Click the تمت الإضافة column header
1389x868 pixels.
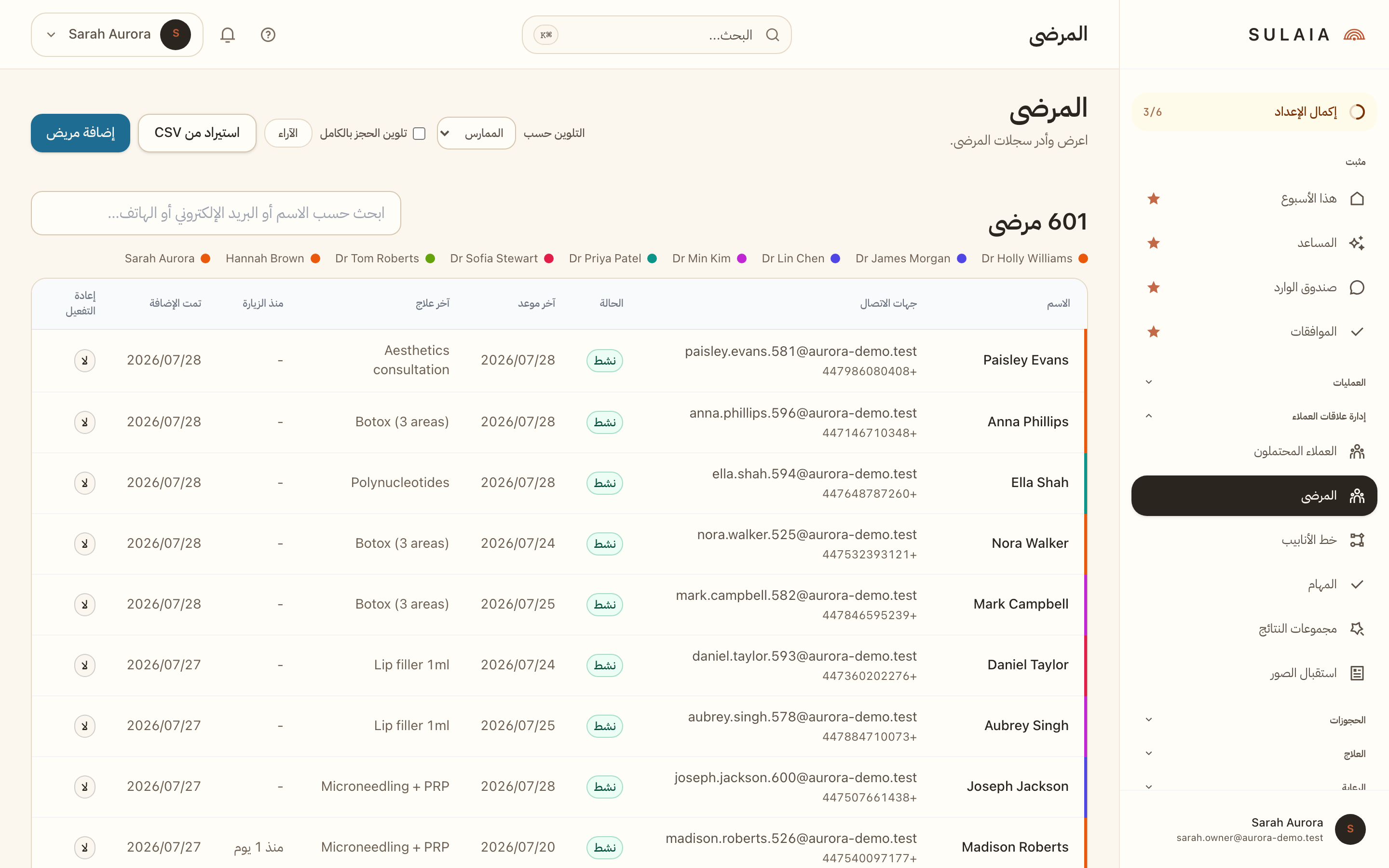[x=175, y=303]
